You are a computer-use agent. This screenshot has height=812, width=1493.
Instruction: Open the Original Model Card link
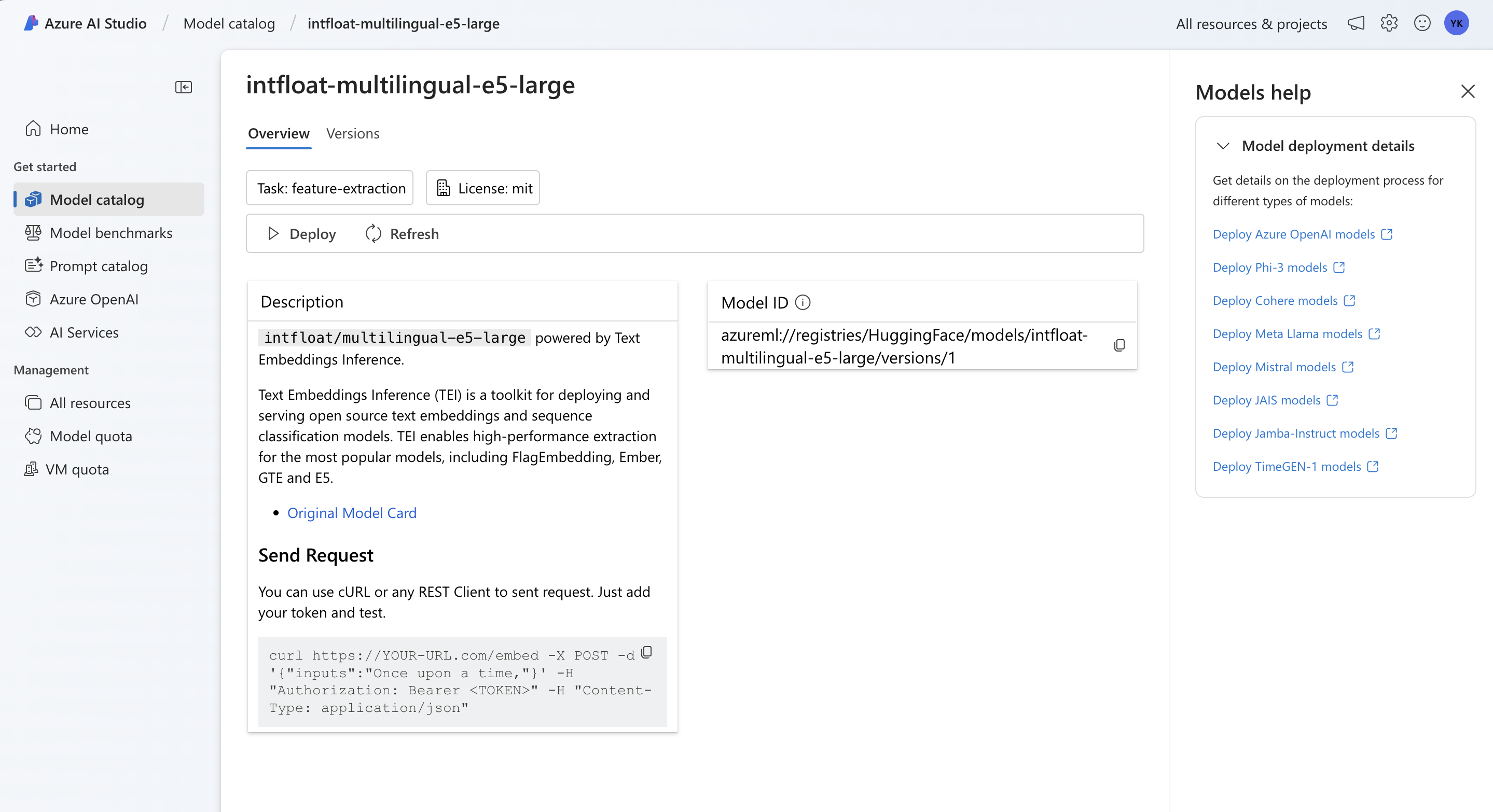[x=352, y=513]
